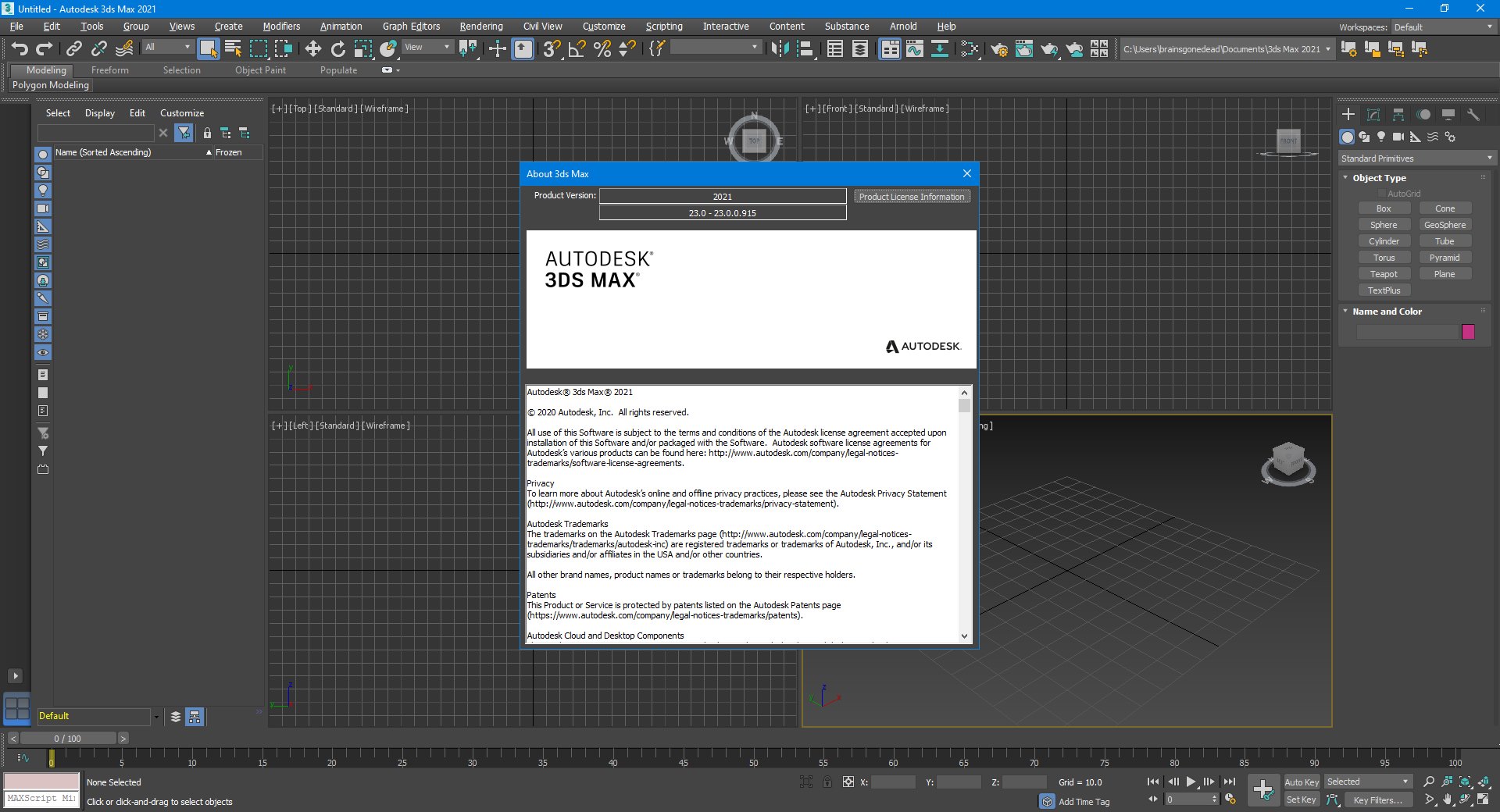Open the Scripting menu
1500x812 pixels.
664,27
